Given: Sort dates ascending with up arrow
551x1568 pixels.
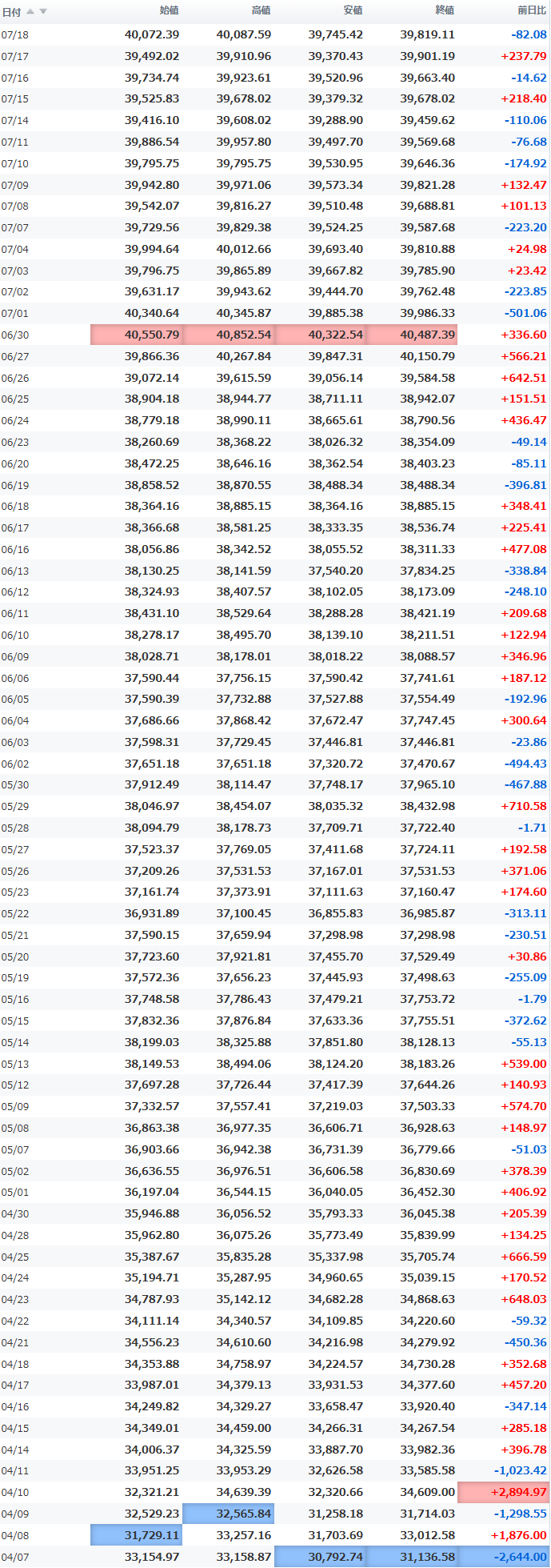Looking at the screenshot, I should (30, 11).
